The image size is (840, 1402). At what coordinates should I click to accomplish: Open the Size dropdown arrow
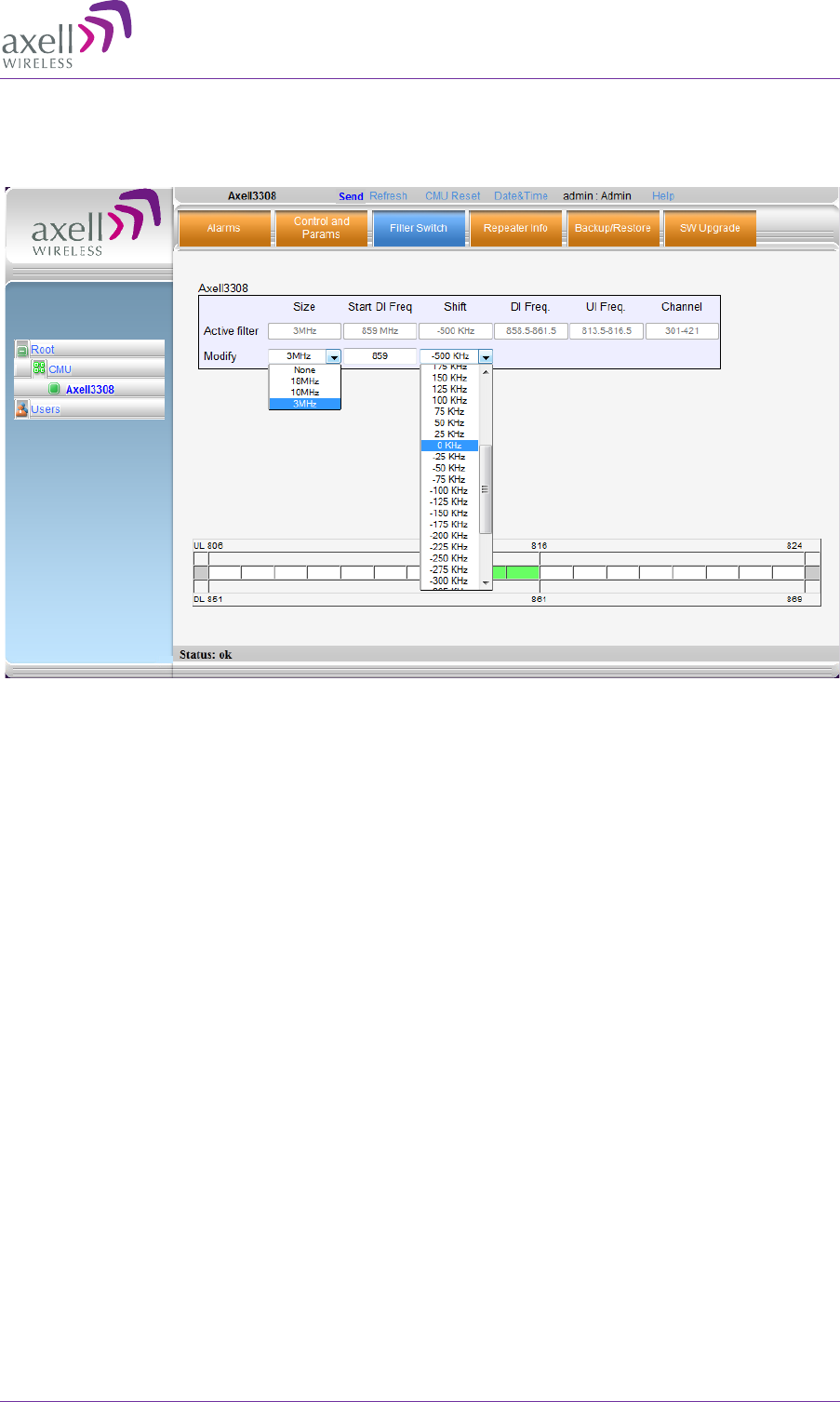click(333, 356)
